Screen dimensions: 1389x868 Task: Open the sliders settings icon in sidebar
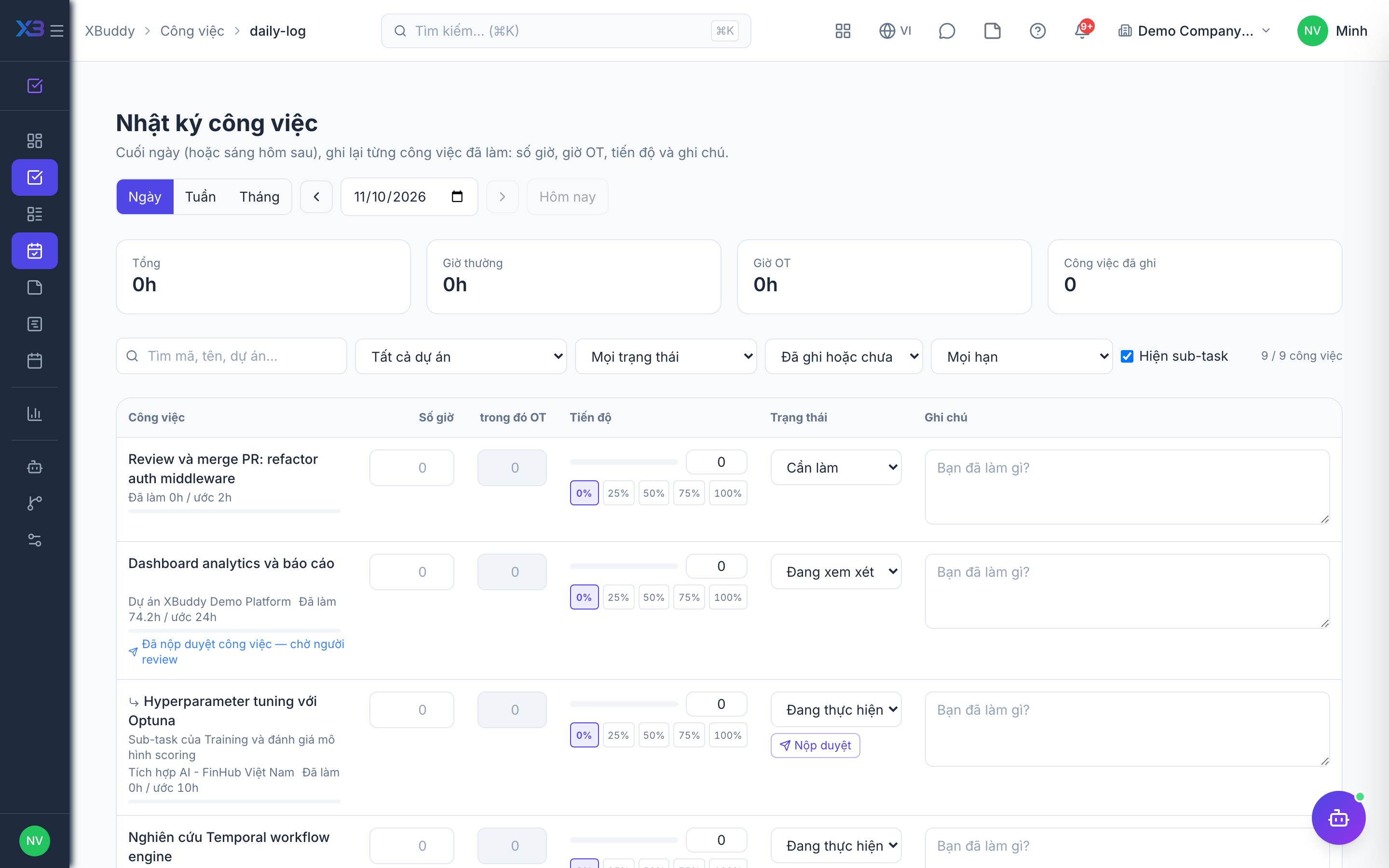coord(34,540)
